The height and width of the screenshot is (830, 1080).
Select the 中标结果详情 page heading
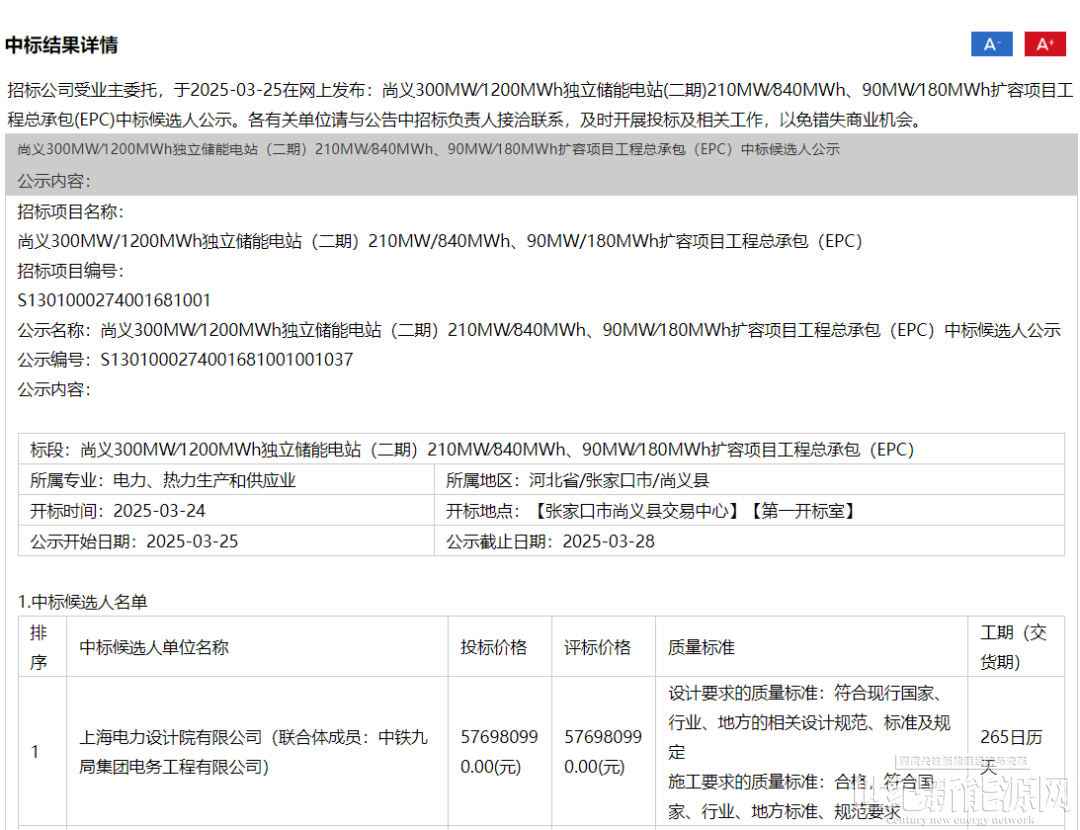[x=61, y=45]
